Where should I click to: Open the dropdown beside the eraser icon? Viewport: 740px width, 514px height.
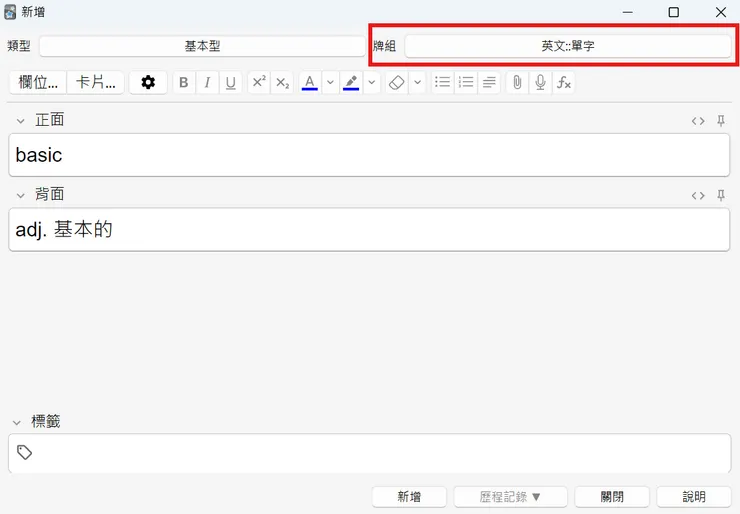coord(418,83)
